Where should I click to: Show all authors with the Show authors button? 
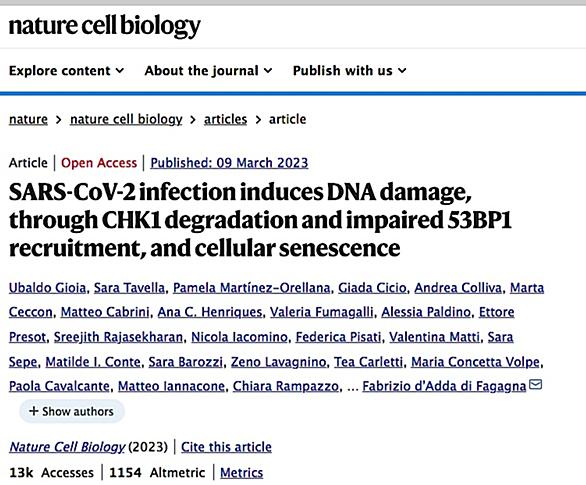click(71, 411)
